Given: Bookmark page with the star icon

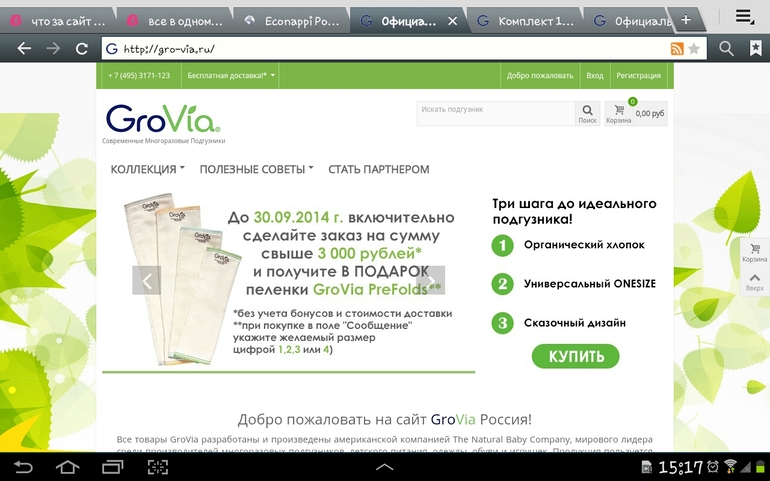Looking at the screenshot, I should pyautogui.click(x=694, y=48).
